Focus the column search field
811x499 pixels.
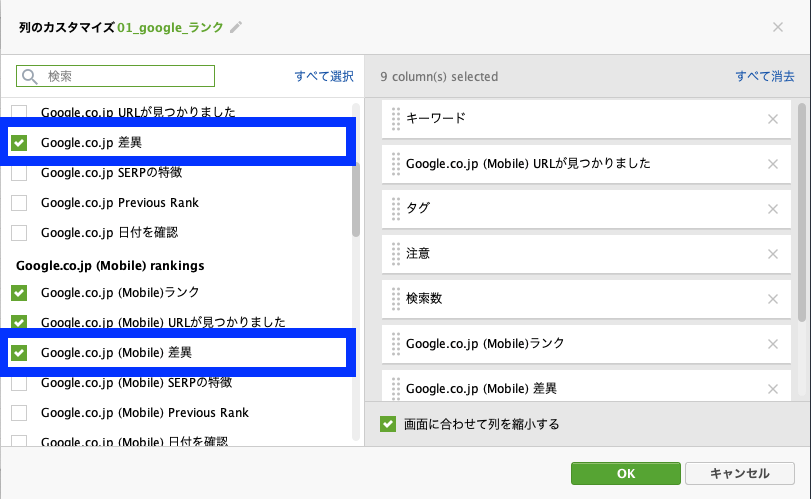click(x=115, y=76)
